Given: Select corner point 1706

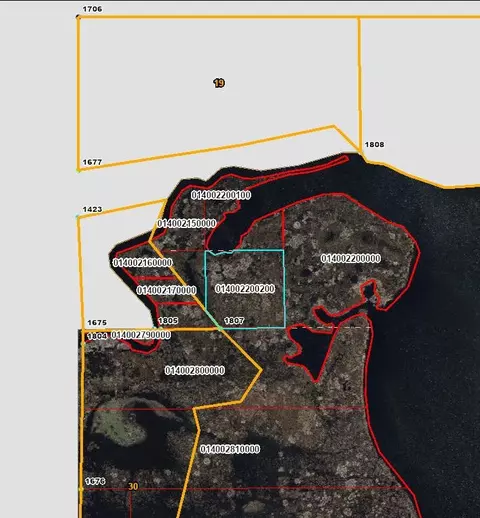Looking at the screenshot, I should tap(92, 9).
